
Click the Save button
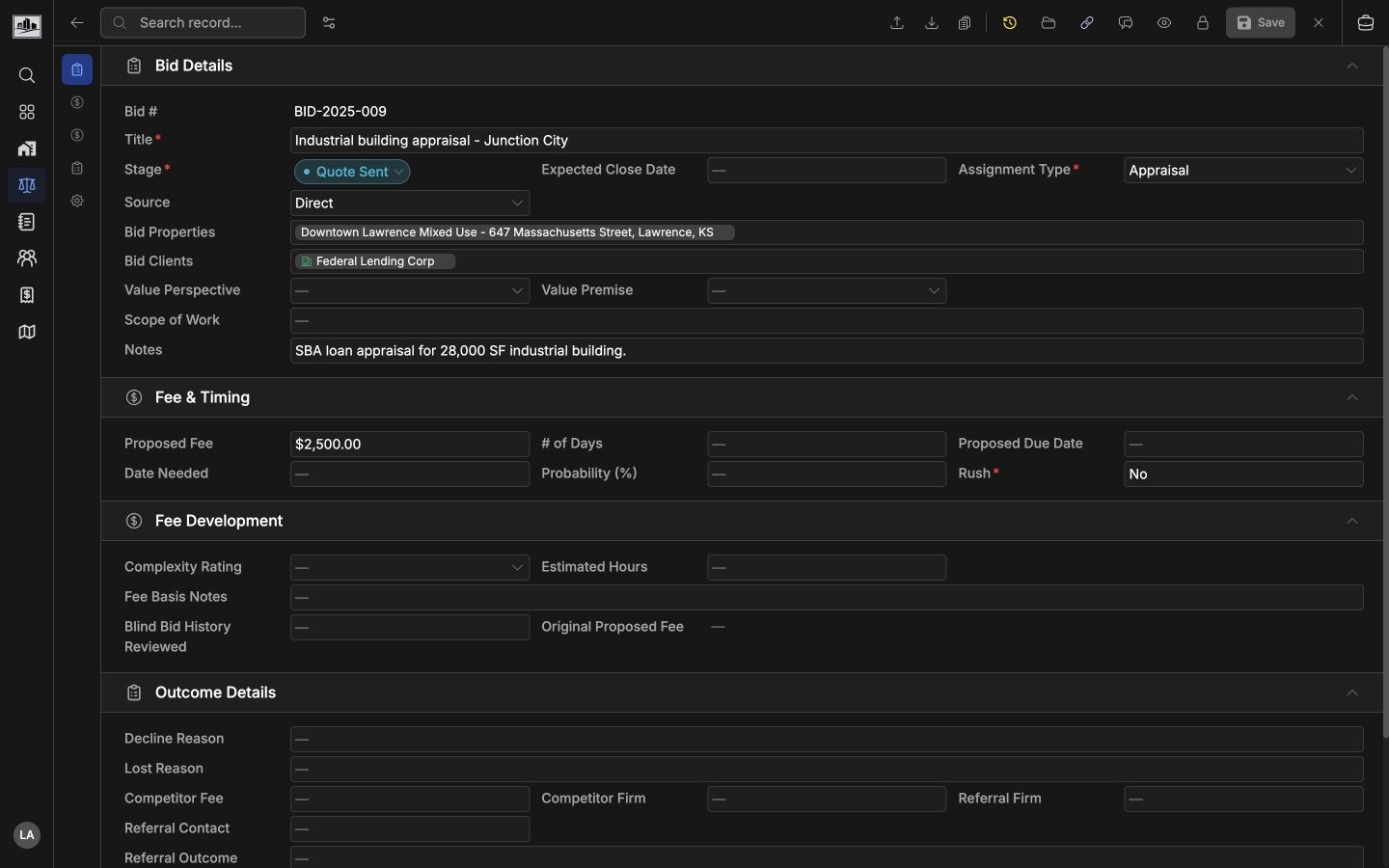coord(1262,23)
